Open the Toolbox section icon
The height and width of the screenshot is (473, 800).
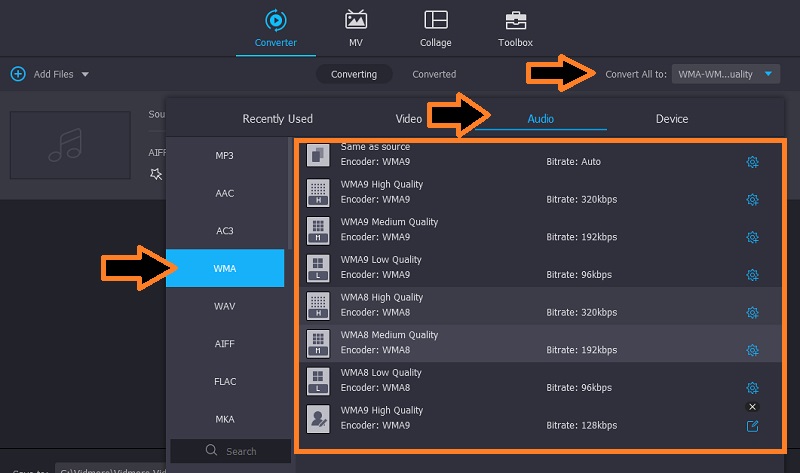(515, 21)
